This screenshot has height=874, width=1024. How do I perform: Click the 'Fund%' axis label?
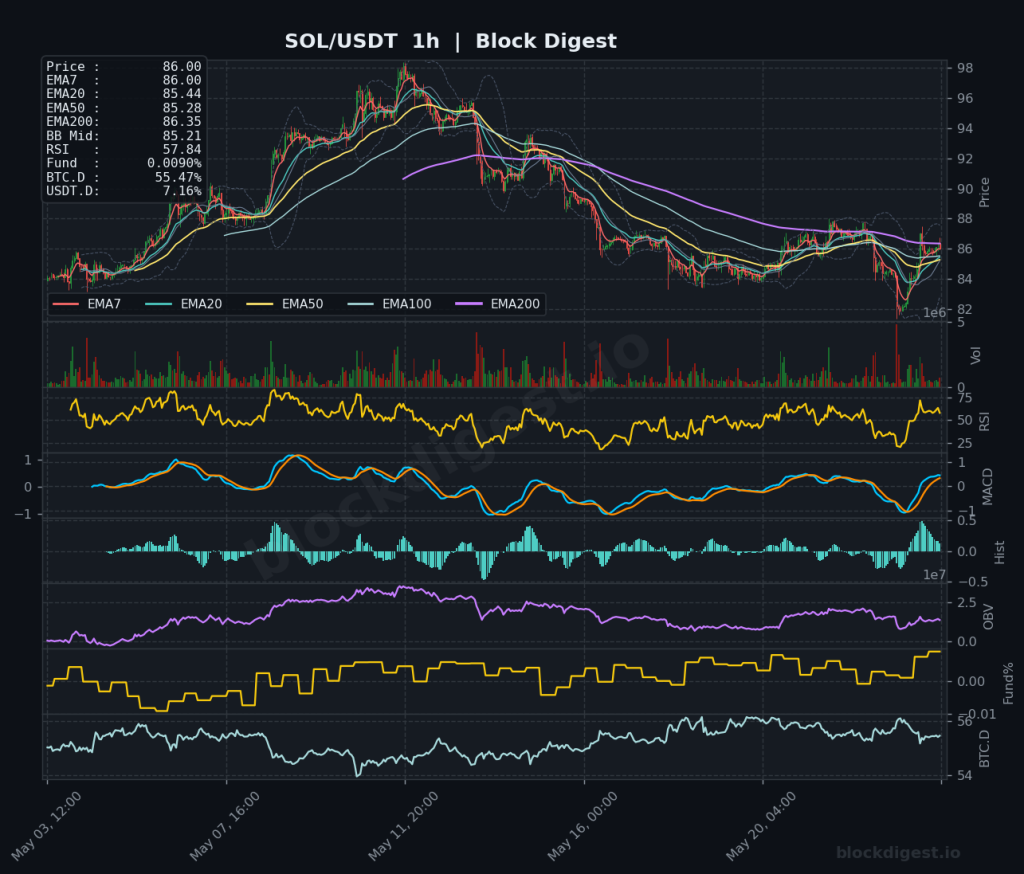click(1008, 683)
